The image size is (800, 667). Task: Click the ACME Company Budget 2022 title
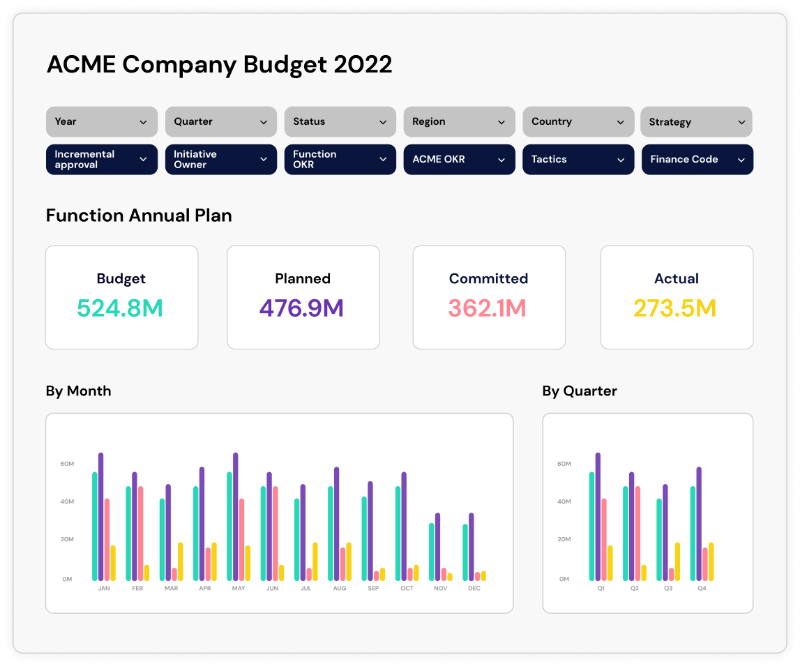(x=219, y=65)
